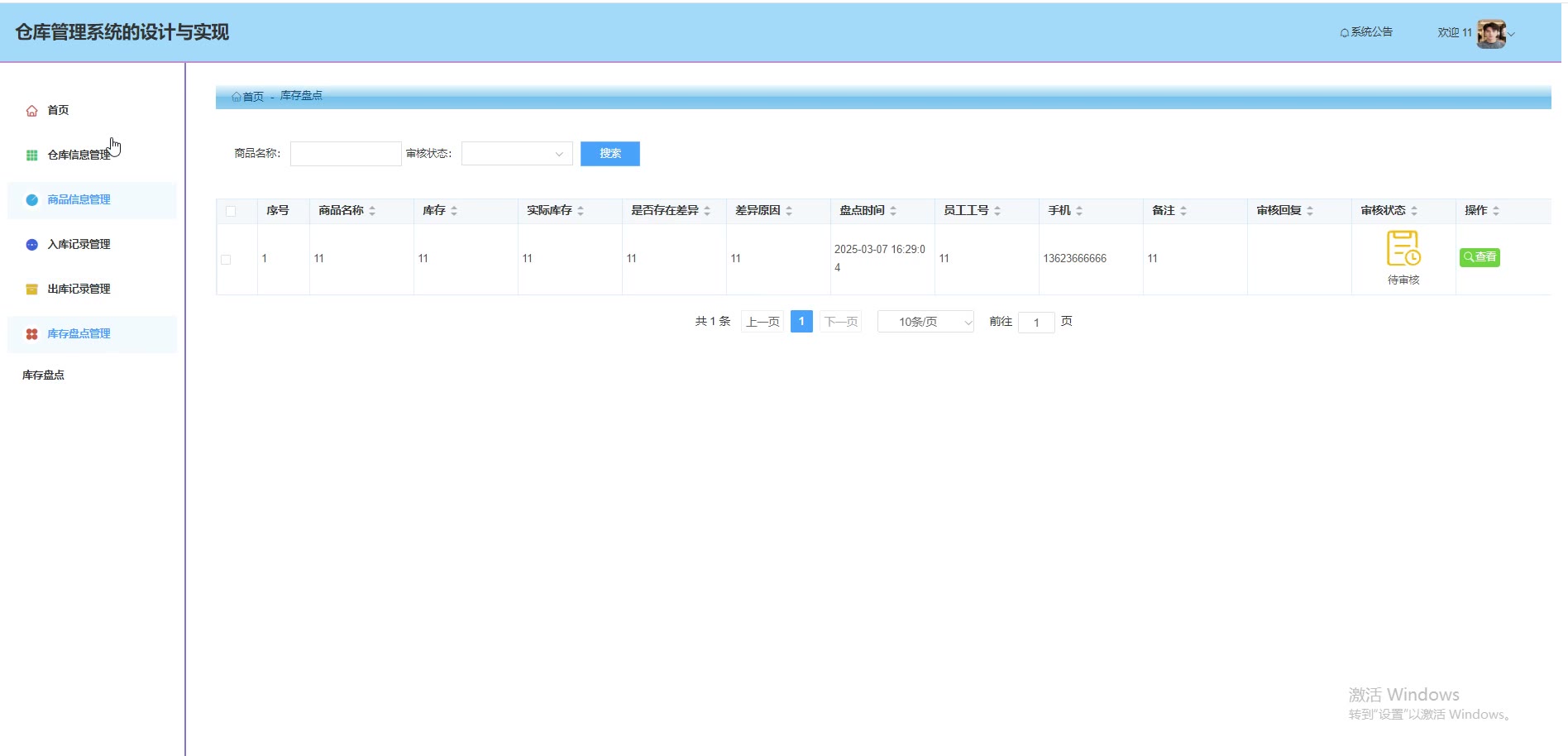The image size is (1568, 756).
Task: Open the 库存盘点 submenu item
Action: point(44,376)
